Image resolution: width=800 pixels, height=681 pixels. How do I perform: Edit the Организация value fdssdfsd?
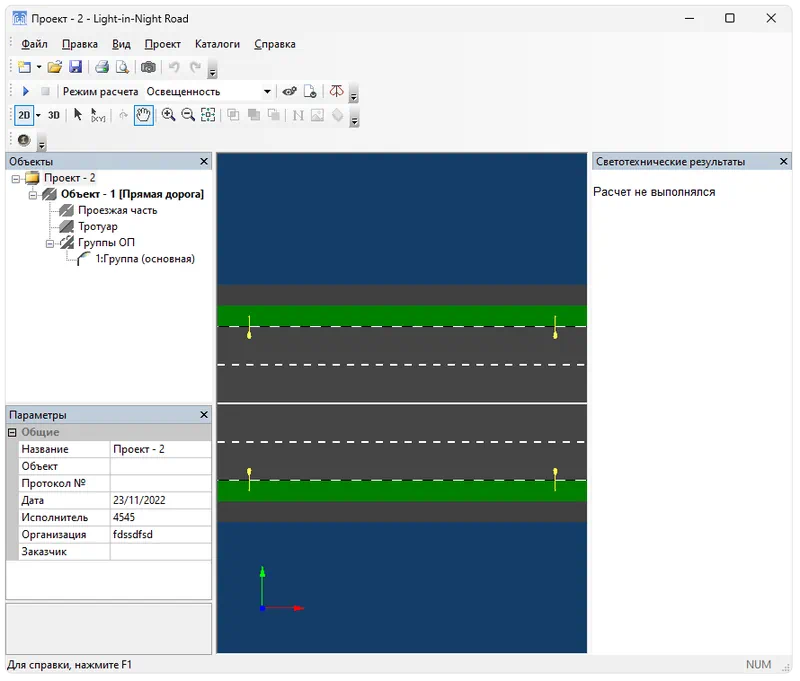[161, 535]
